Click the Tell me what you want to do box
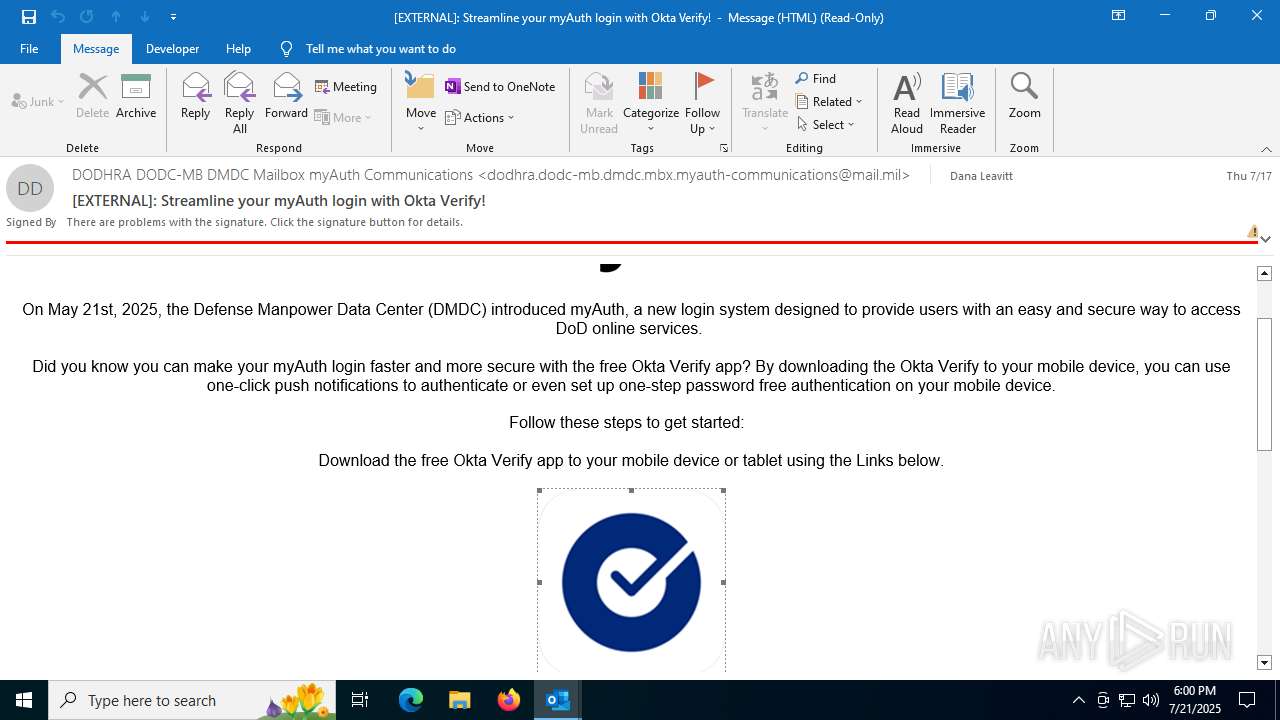The height and width of the screenshot is (720, 1280). click(380, 49)
